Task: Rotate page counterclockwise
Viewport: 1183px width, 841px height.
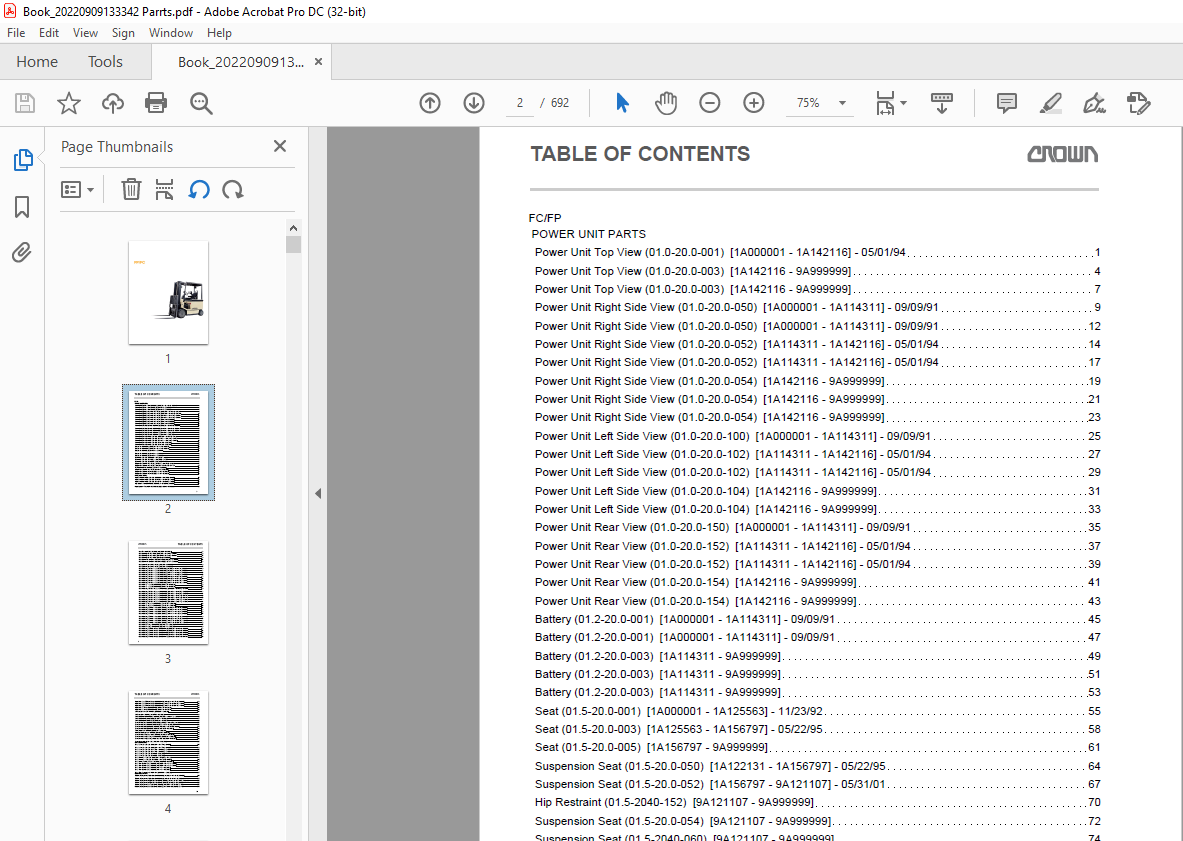Action: pos(199,189)
